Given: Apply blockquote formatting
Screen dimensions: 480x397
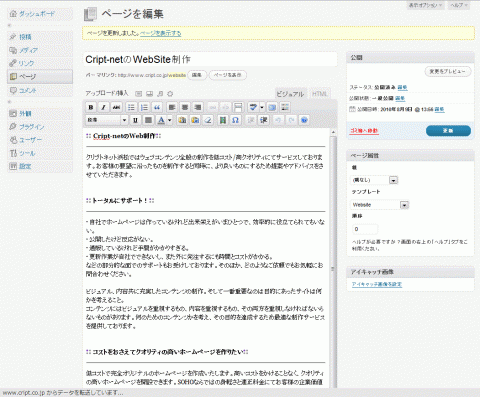Looking at the screenshot, I should click(x=157, y=107).
